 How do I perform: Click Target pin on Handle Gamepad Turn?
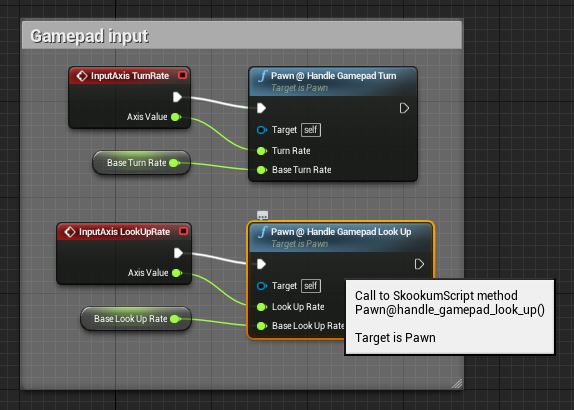coord(261,130)
